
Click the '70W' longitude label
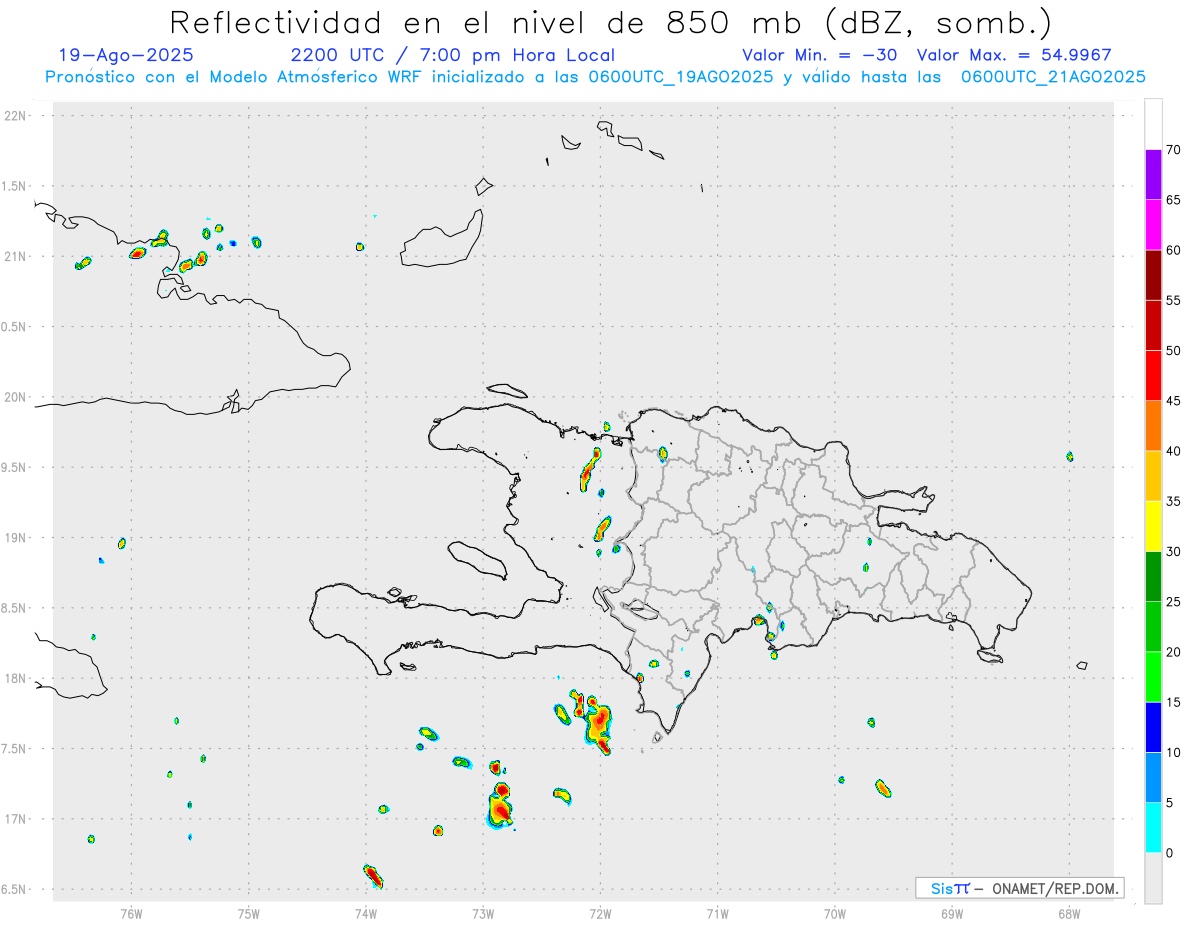[x=835, y=913]
